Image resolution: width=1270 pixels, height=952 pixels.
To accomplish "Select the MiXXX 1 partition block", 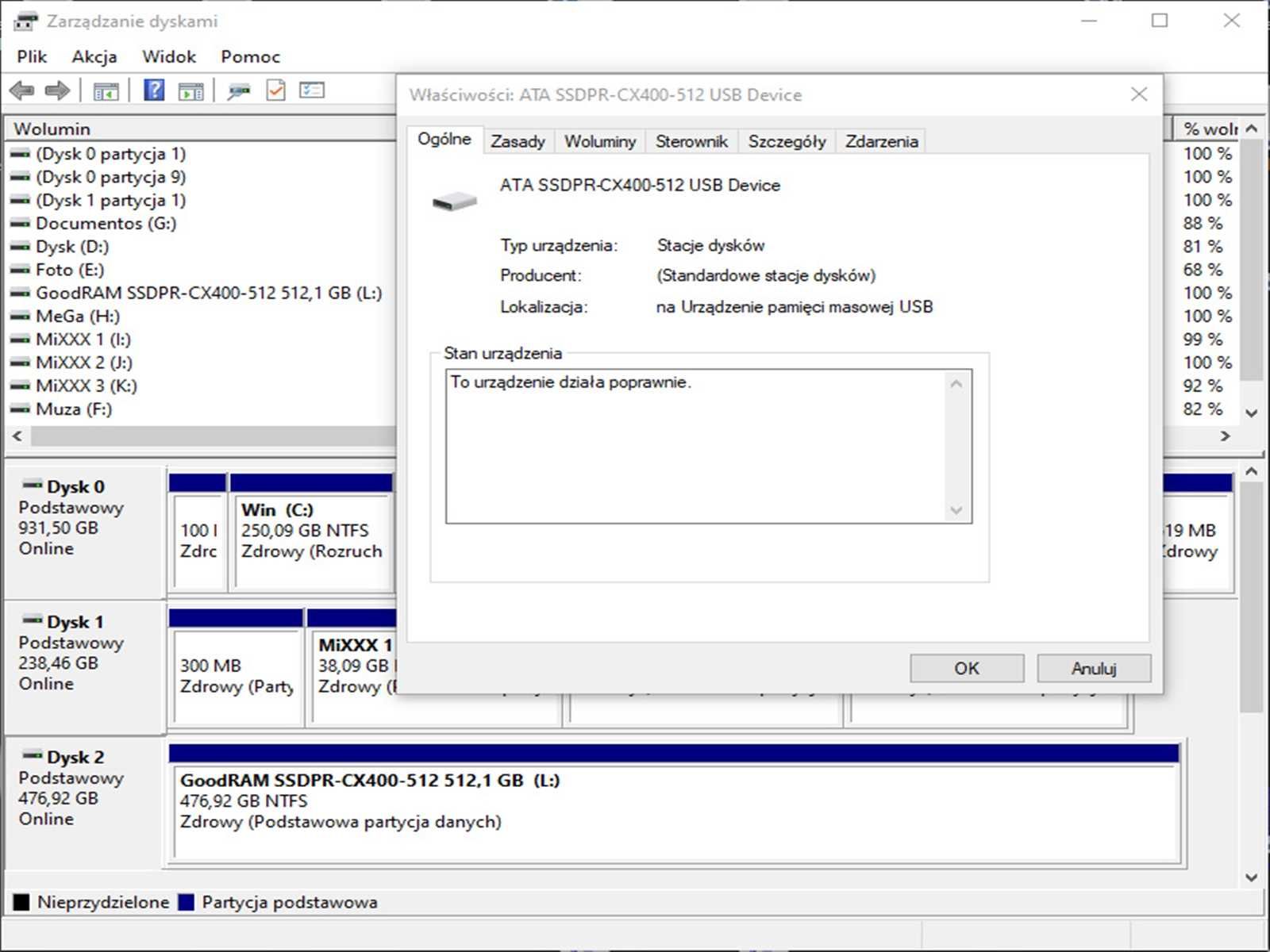I will coord(353,668).
